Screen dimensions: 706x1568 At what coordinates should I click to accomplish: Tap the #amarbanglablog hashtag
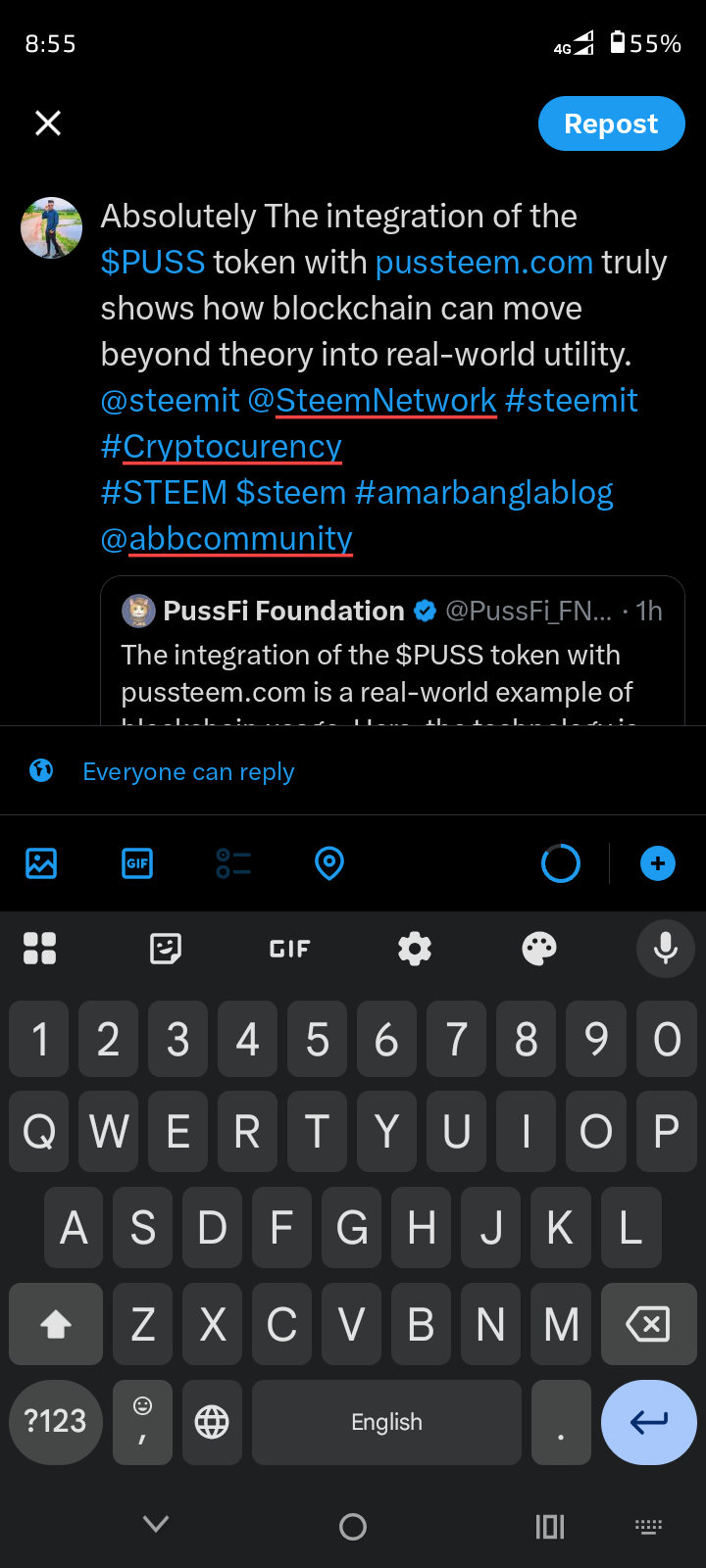click(x=484, y=492)
